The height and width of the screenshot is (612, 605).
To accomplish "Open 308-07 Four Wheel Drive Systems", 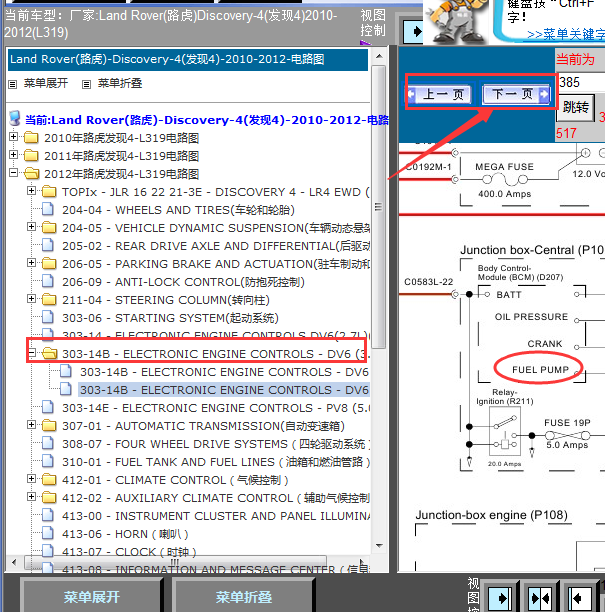I will click(x=216, y=444).
